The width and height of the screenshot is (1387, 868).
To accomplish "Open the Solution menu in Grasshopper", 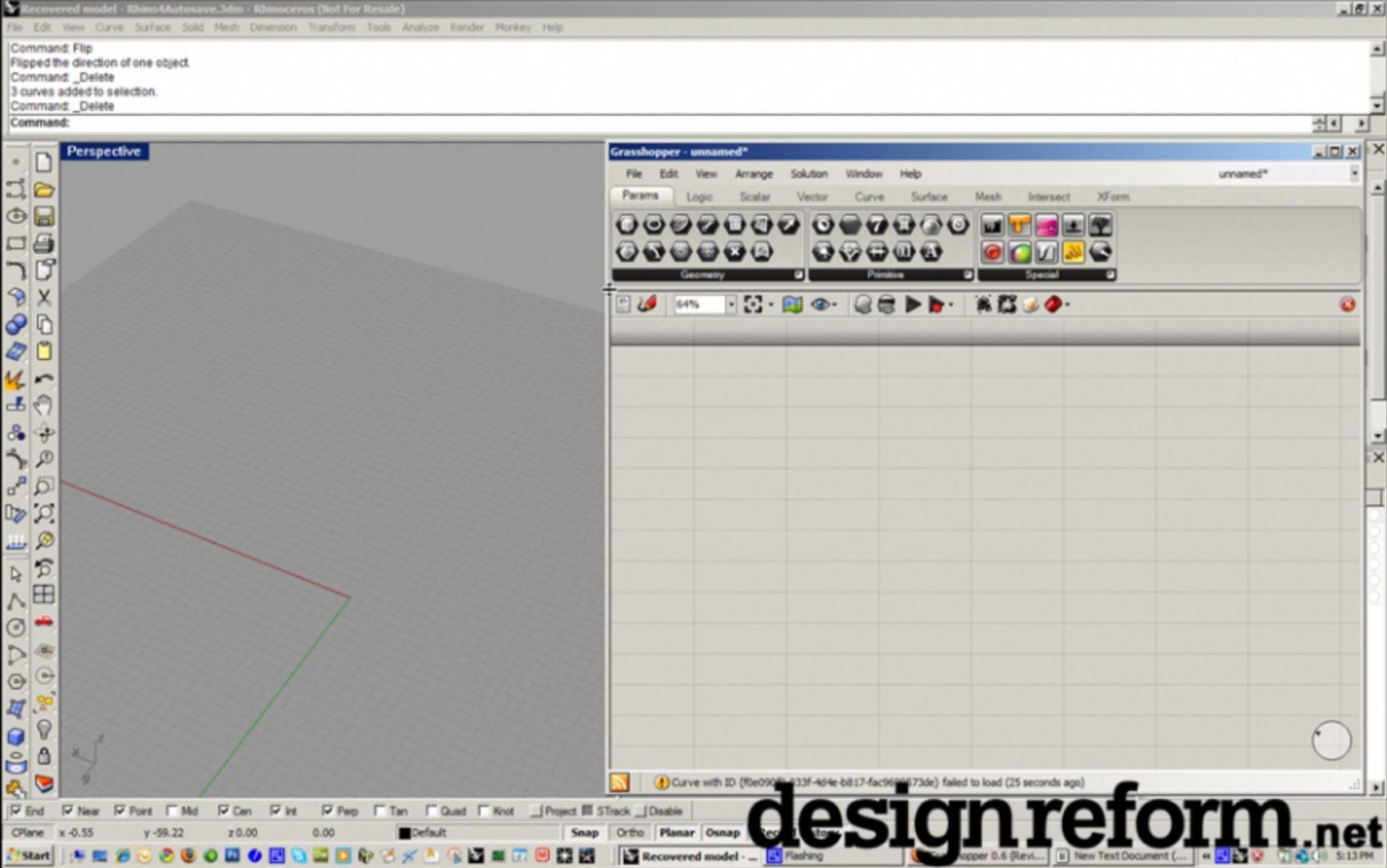I will click(x=808, y=174).
